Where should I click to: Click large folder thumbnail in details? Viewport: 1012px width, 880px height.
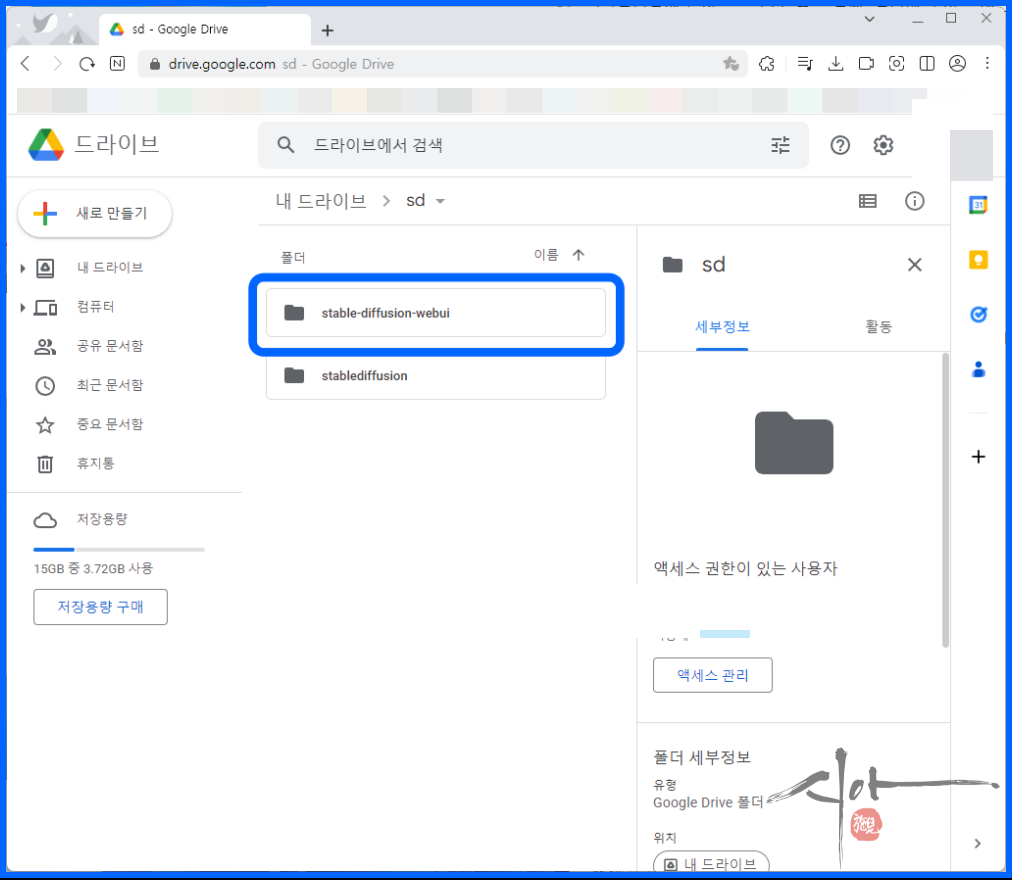pyautogui.click(x=794, y=443)
